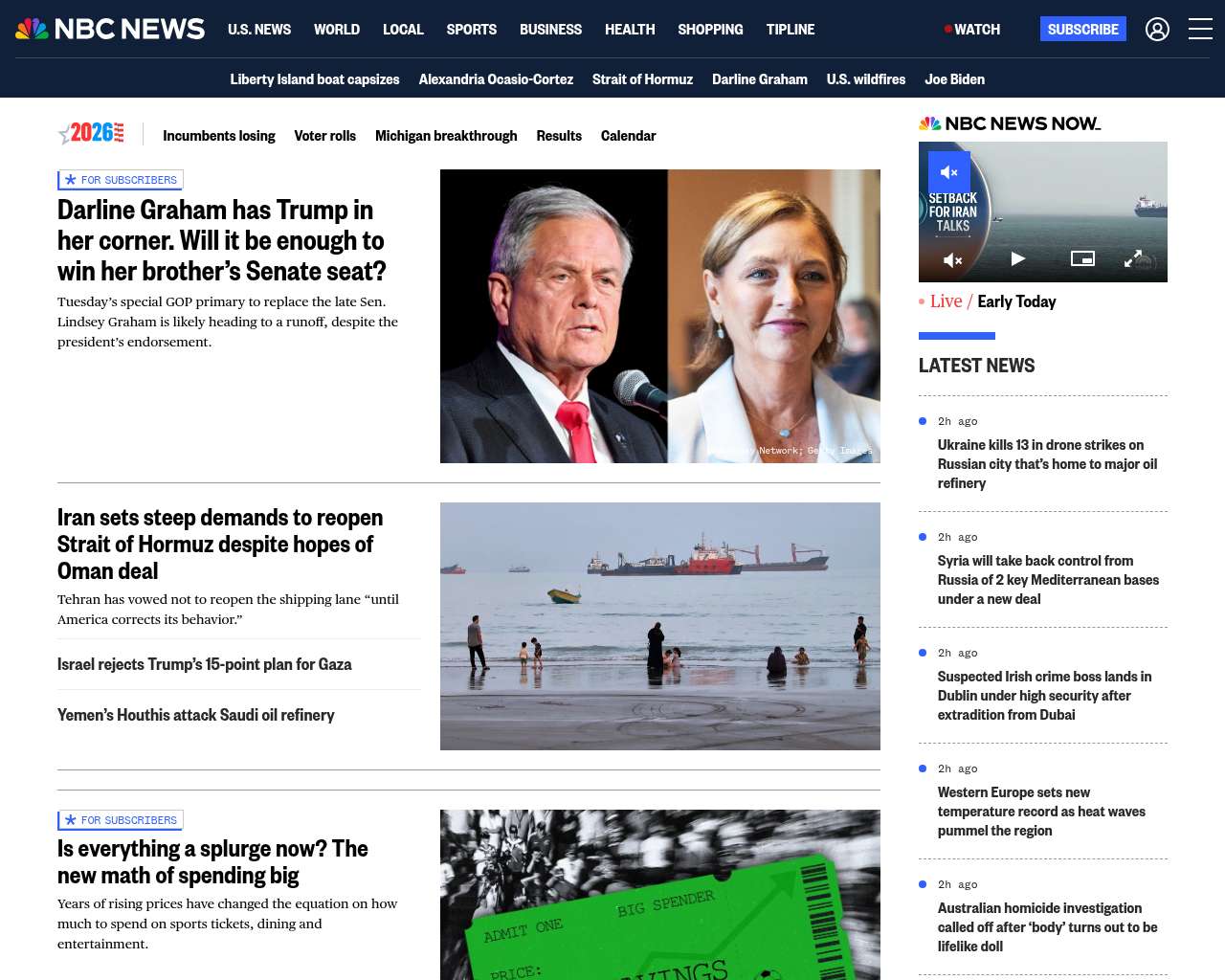Click the blue Subscribe button
The width and height of the screenshot is (1225, 980).
click(x=1083, y=30)
